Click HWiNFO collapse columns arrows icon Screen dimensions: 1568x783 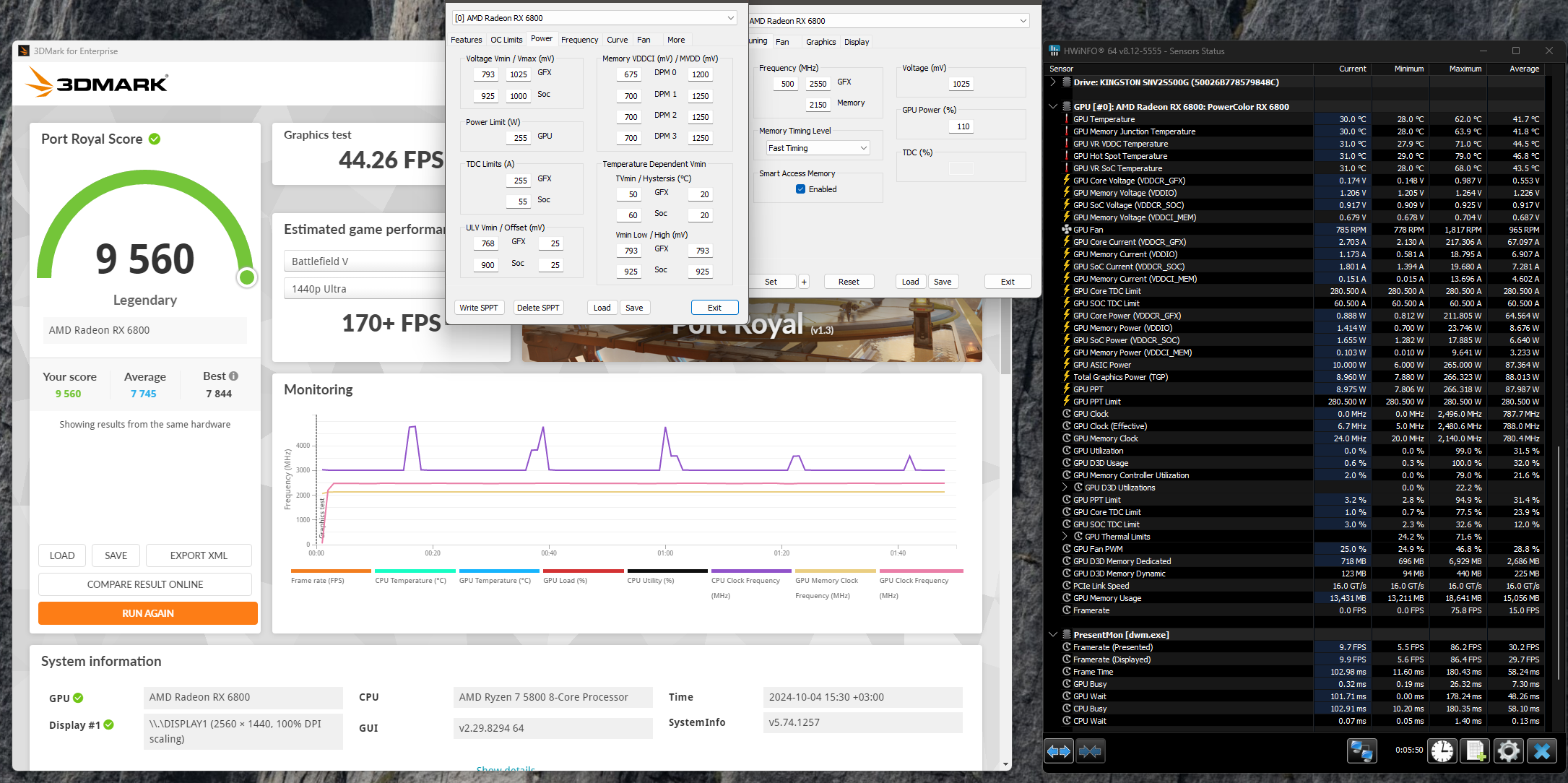[x=1090, y=751]
